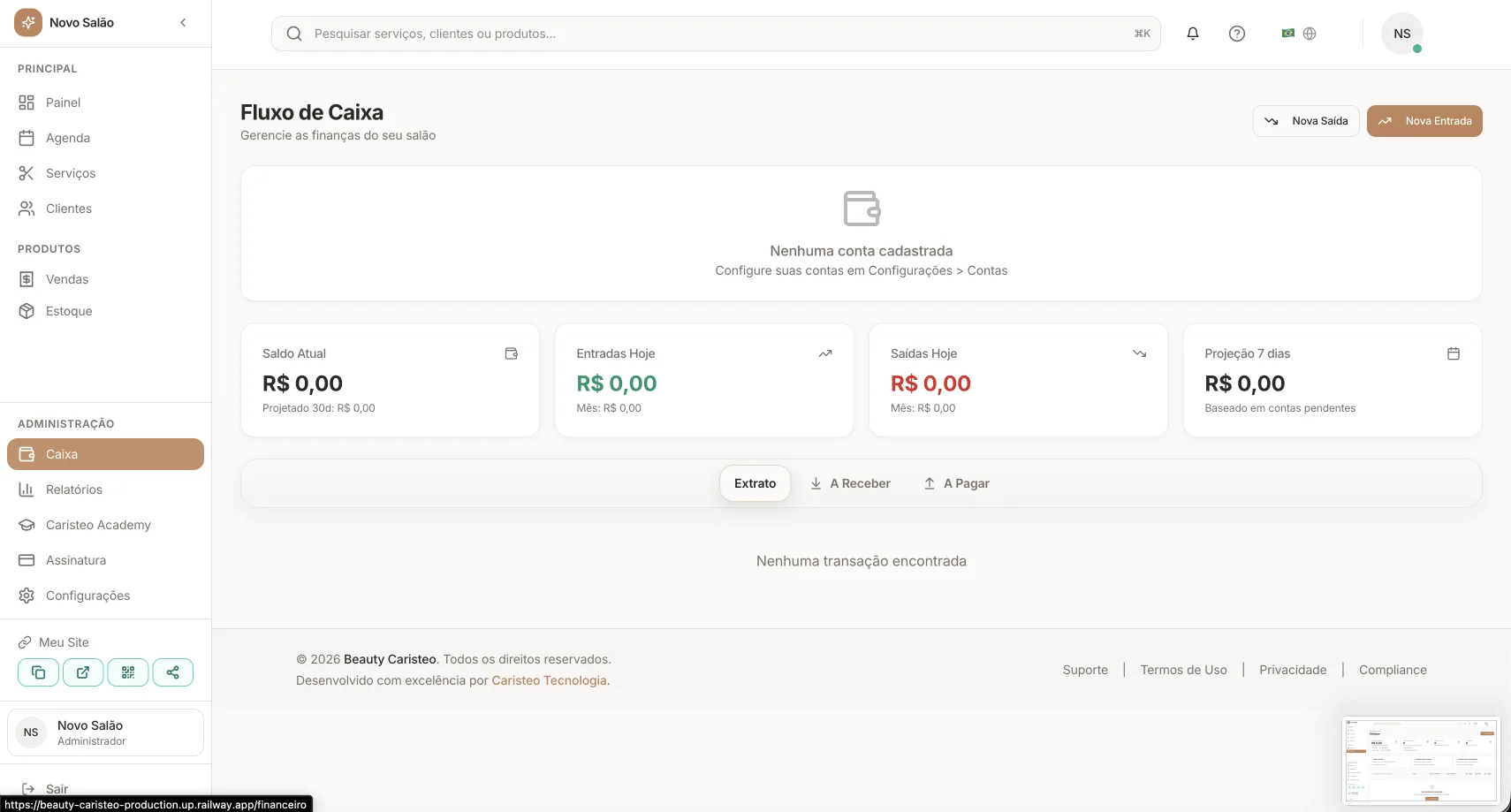Go to Painel in sidebar
Viewport: 1511px width, 812px height.
click(x=105, y=102)
